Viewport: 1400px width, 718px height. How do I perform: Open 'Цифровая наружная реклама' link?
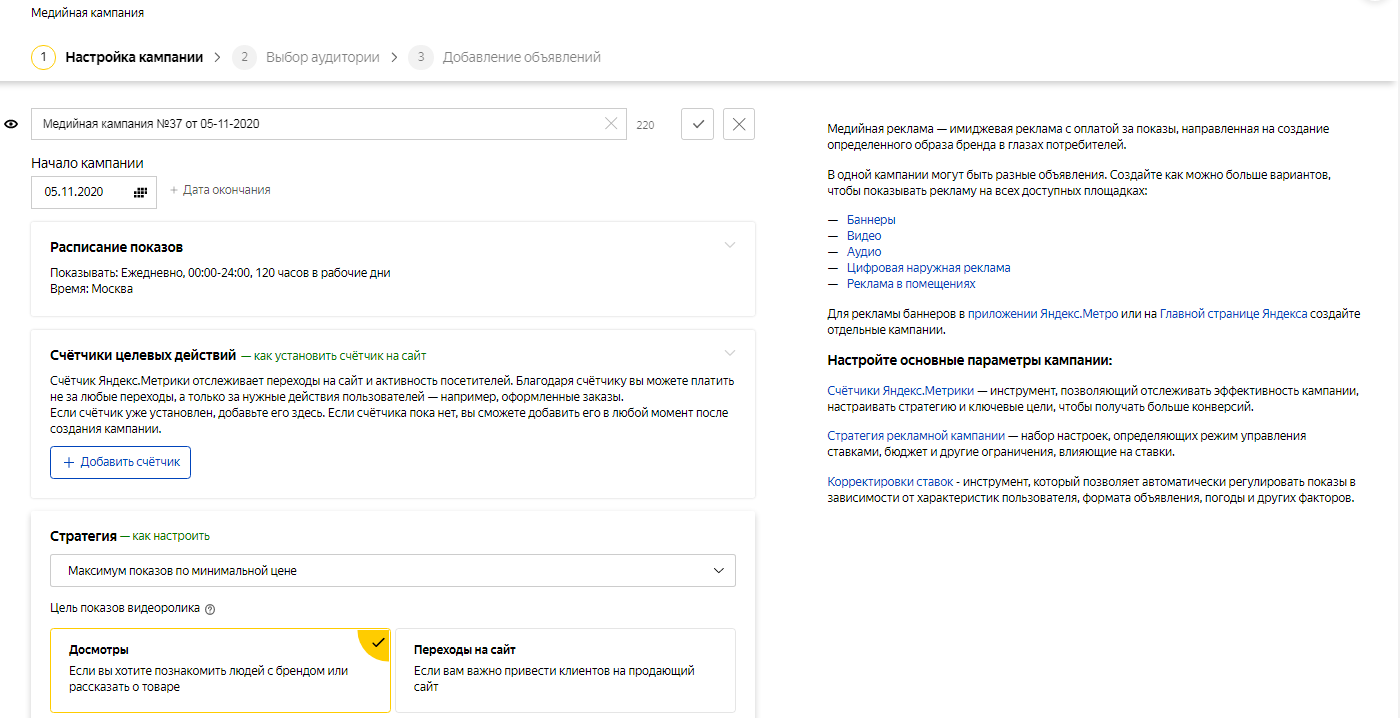click(928, 268)
